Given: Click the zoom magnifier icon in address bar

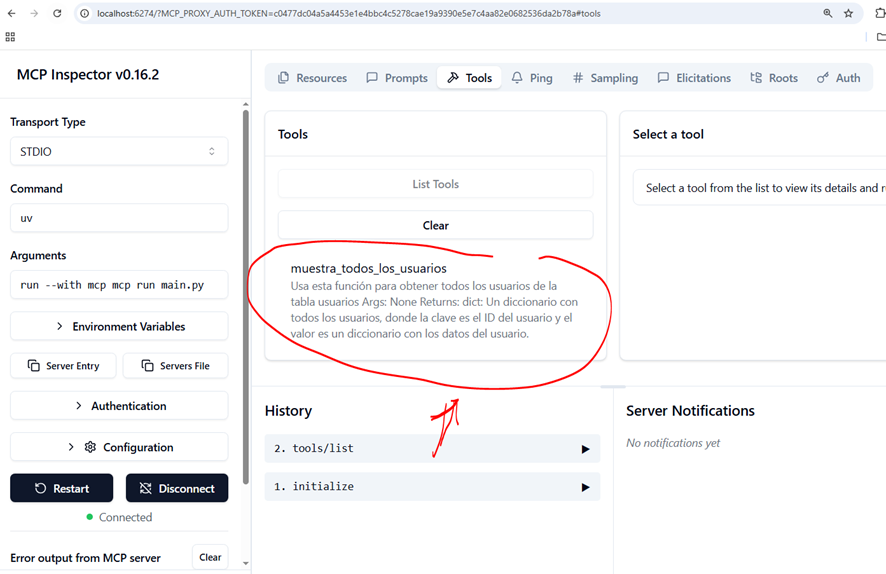Looking at the screenshot, I should [828, 14].
